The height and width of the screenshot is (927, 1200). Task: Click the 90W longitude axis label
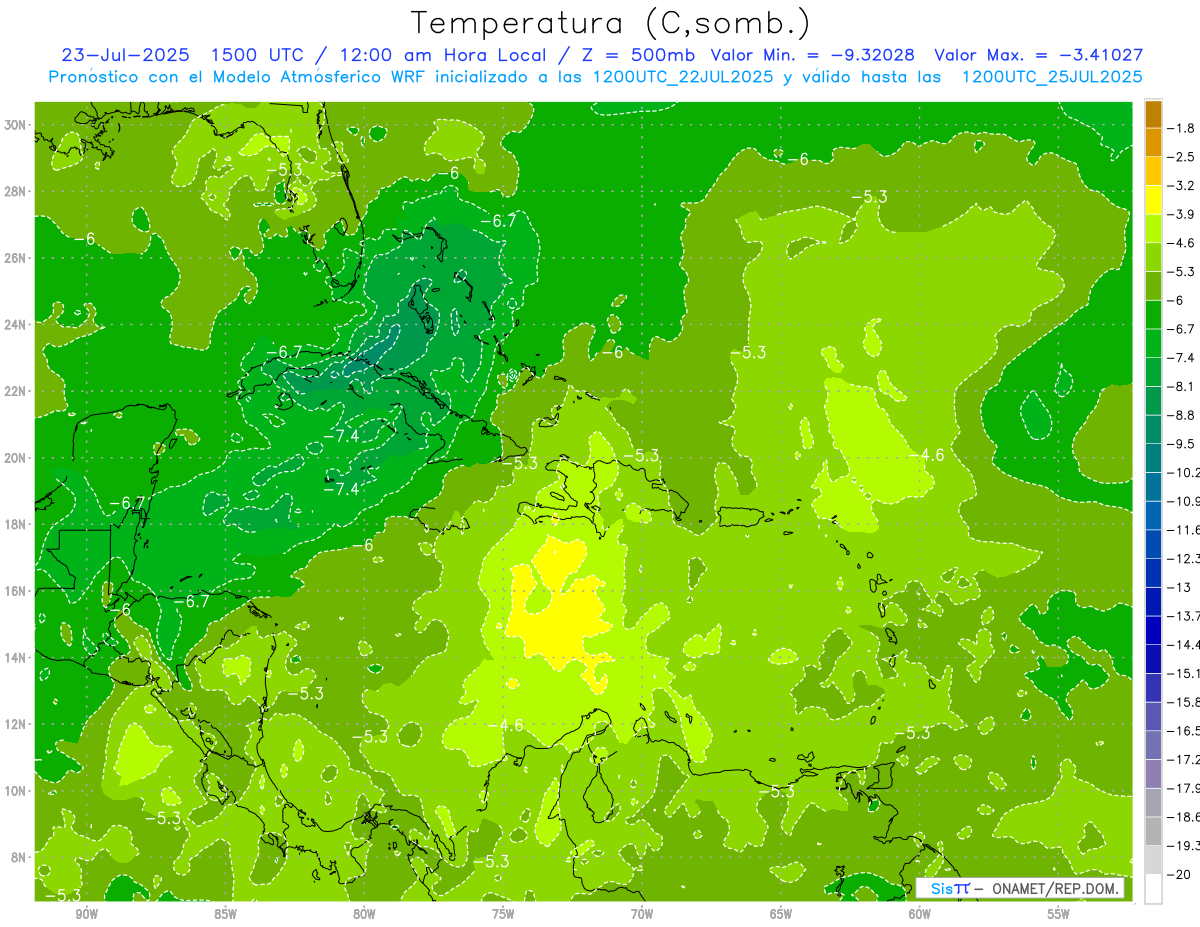86,914
